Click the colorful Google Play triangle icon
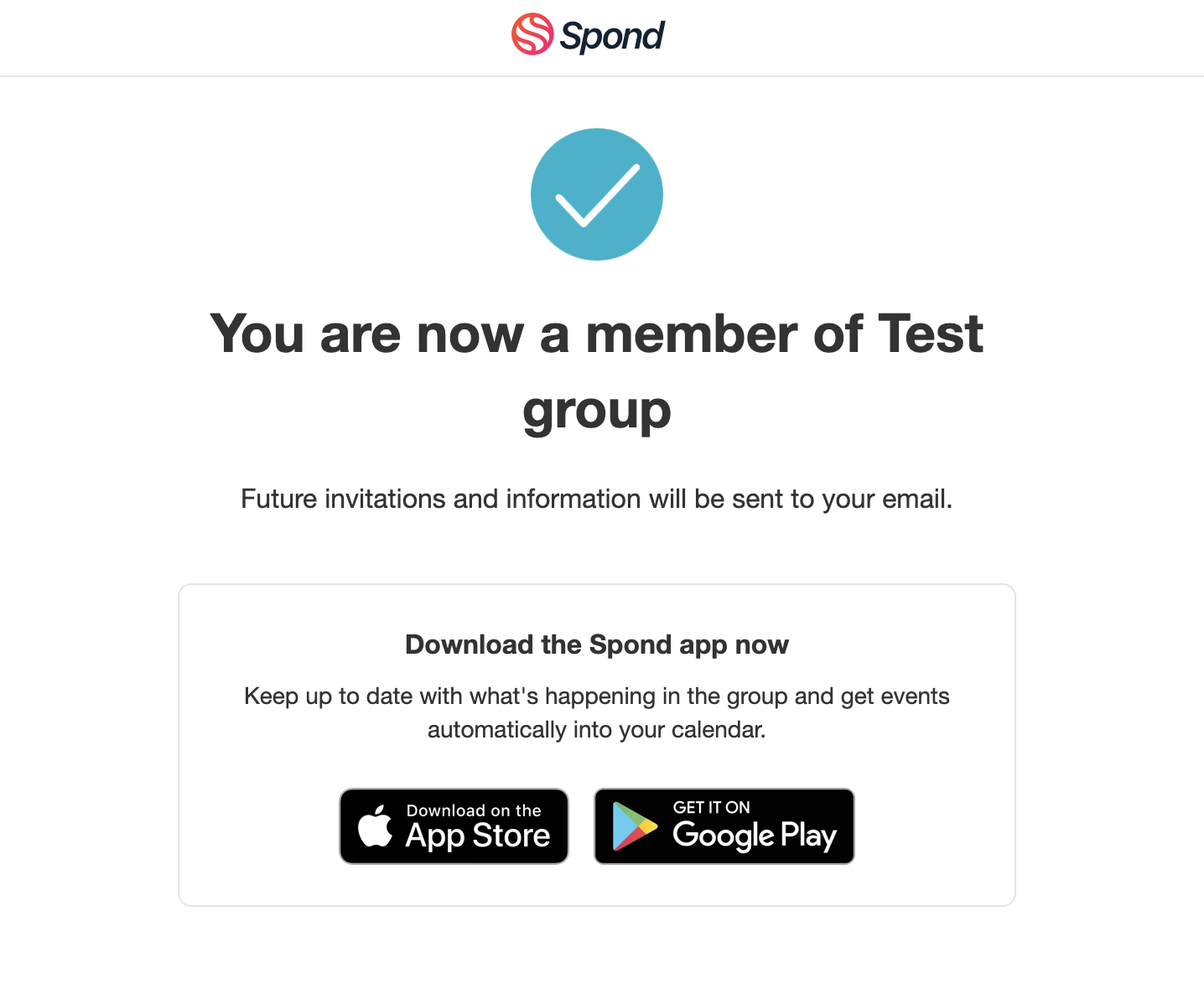The image size is (1204, 999). tap(635, 826)
